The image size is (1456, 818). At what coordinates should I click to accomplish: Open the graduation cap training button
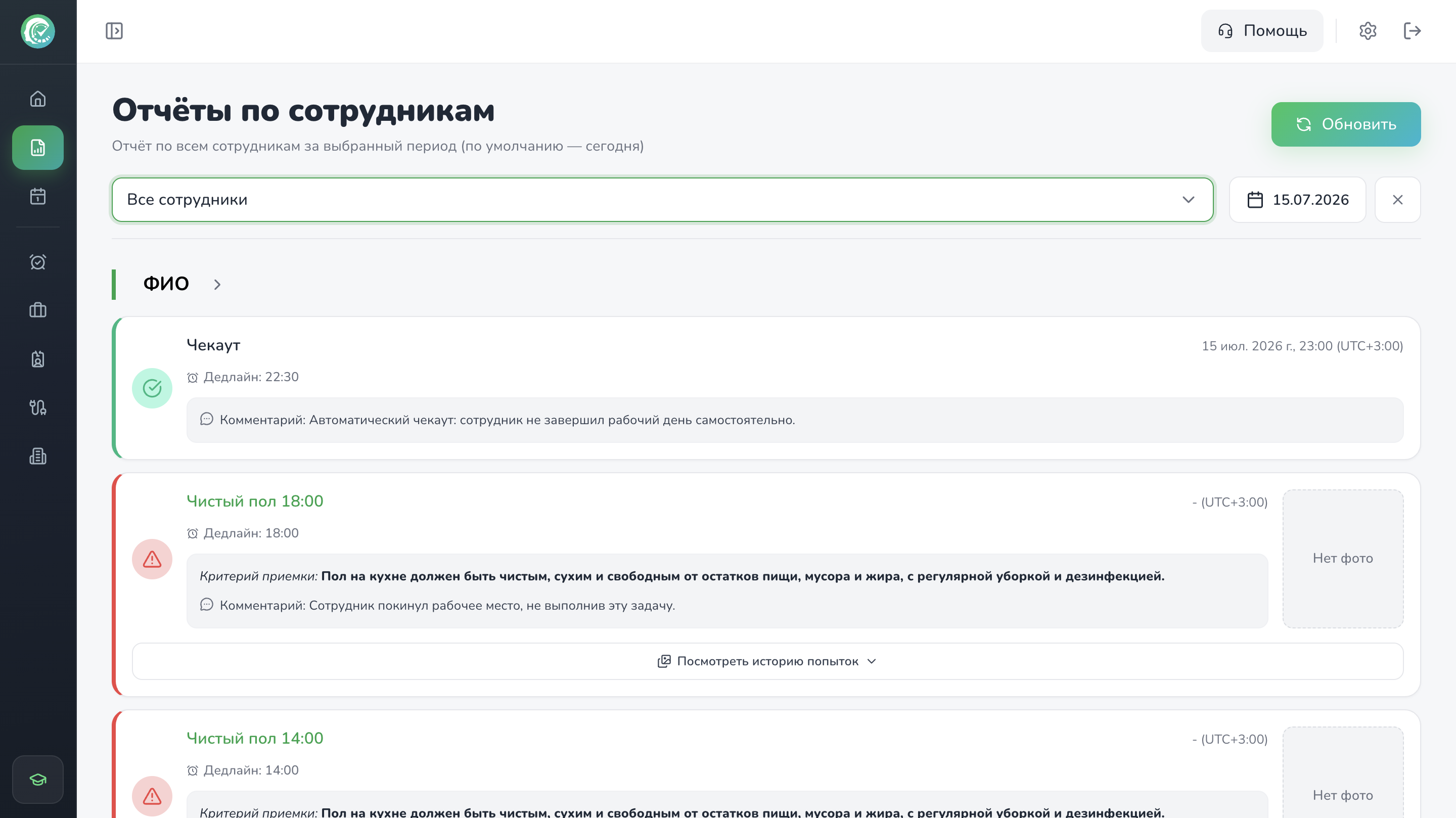pos(38,780)
